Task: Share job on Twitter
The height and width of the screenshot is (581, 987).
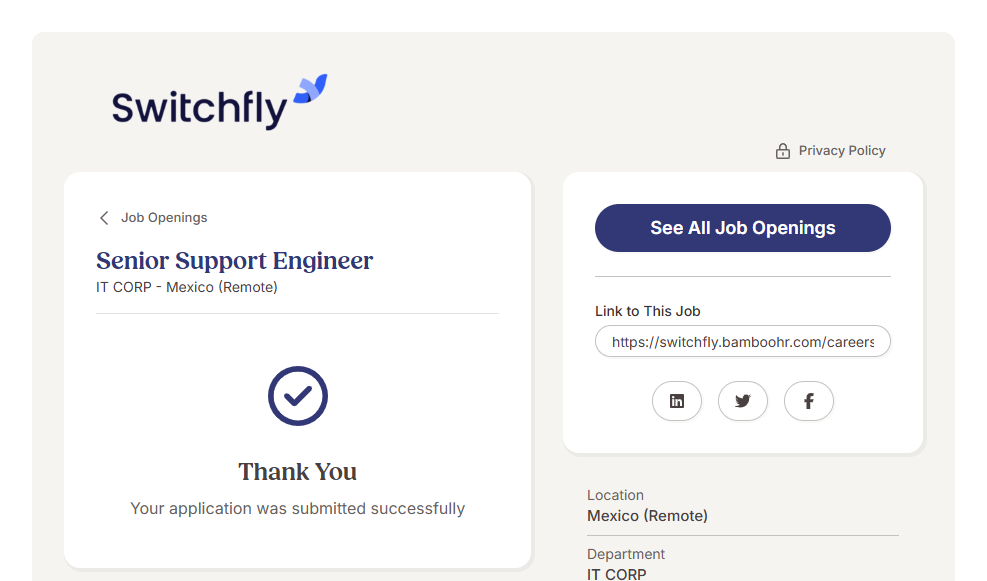Action: pyautogui.click(x=743, y=401)
